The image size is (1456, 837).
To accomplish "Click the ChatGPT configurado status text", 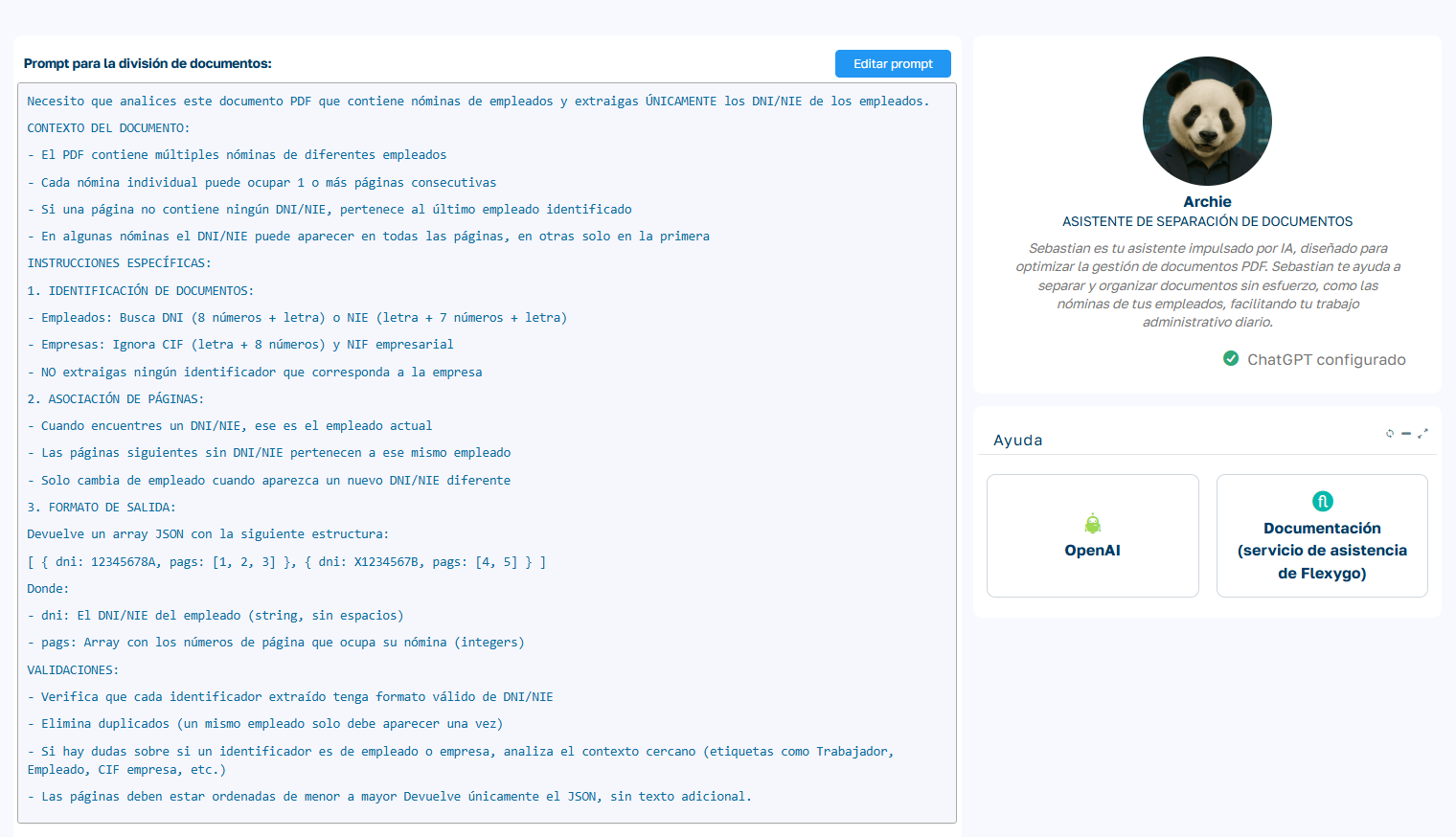I will tap(1327, 359).
